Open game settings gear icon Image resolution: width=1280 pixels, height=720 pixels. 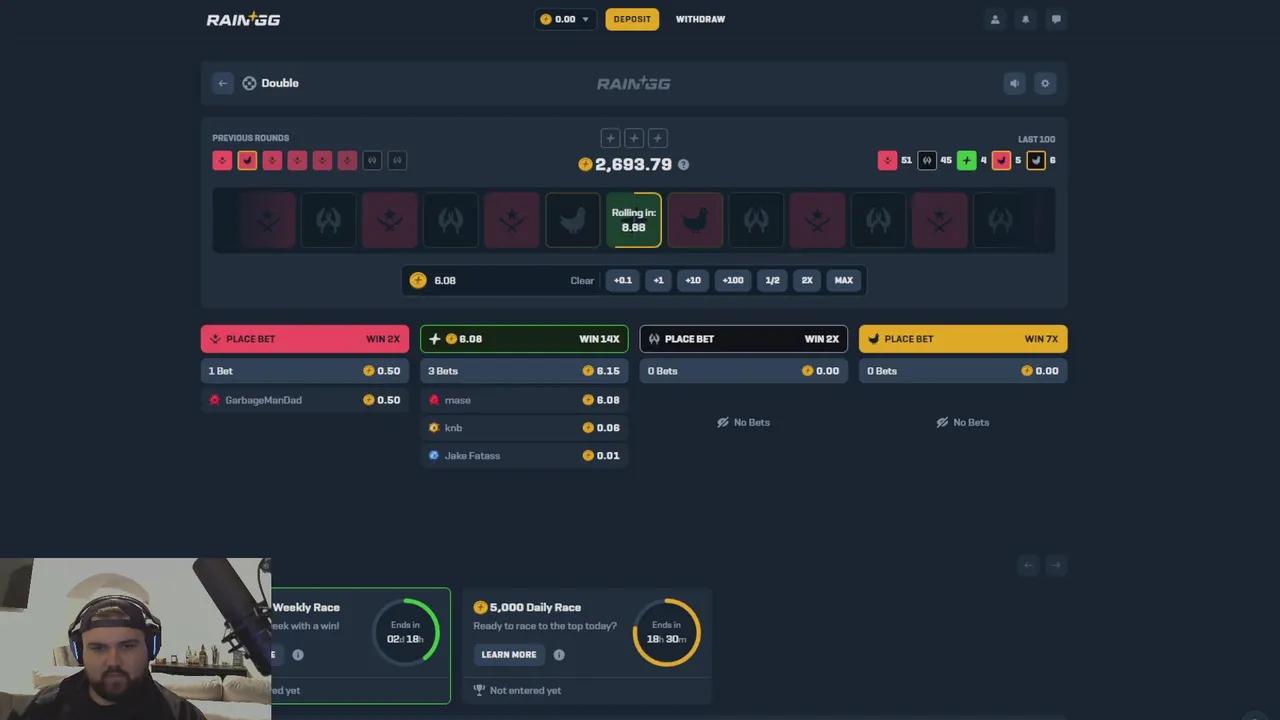point(1045,83)
